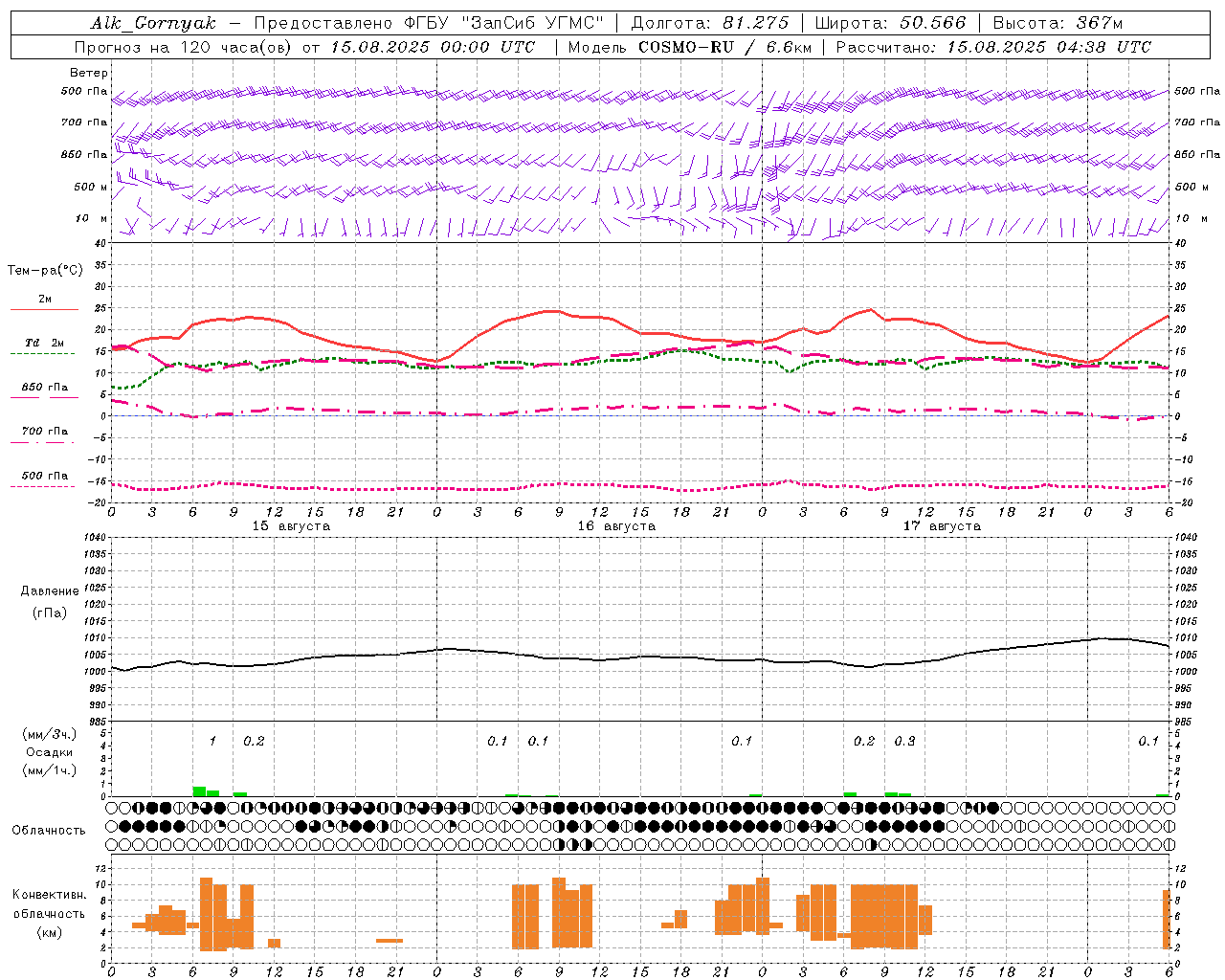Image resolution: width=1225 pixels, height=980 pixels.
Task: Click the tallest green precipitation bar
Action: [x=199, y=791]
